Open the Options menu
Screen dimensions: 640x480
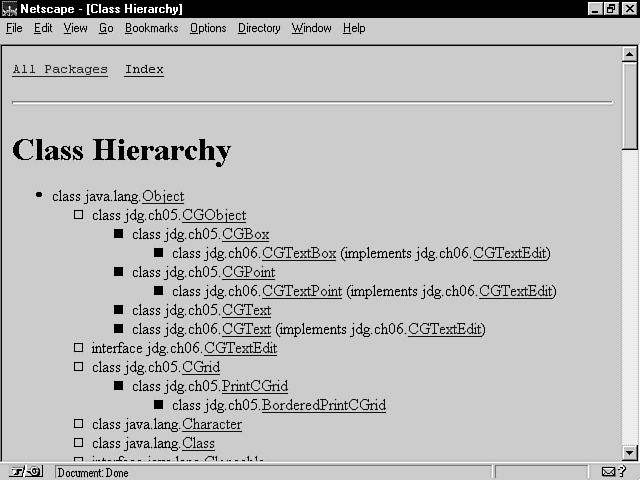(208, 28)
